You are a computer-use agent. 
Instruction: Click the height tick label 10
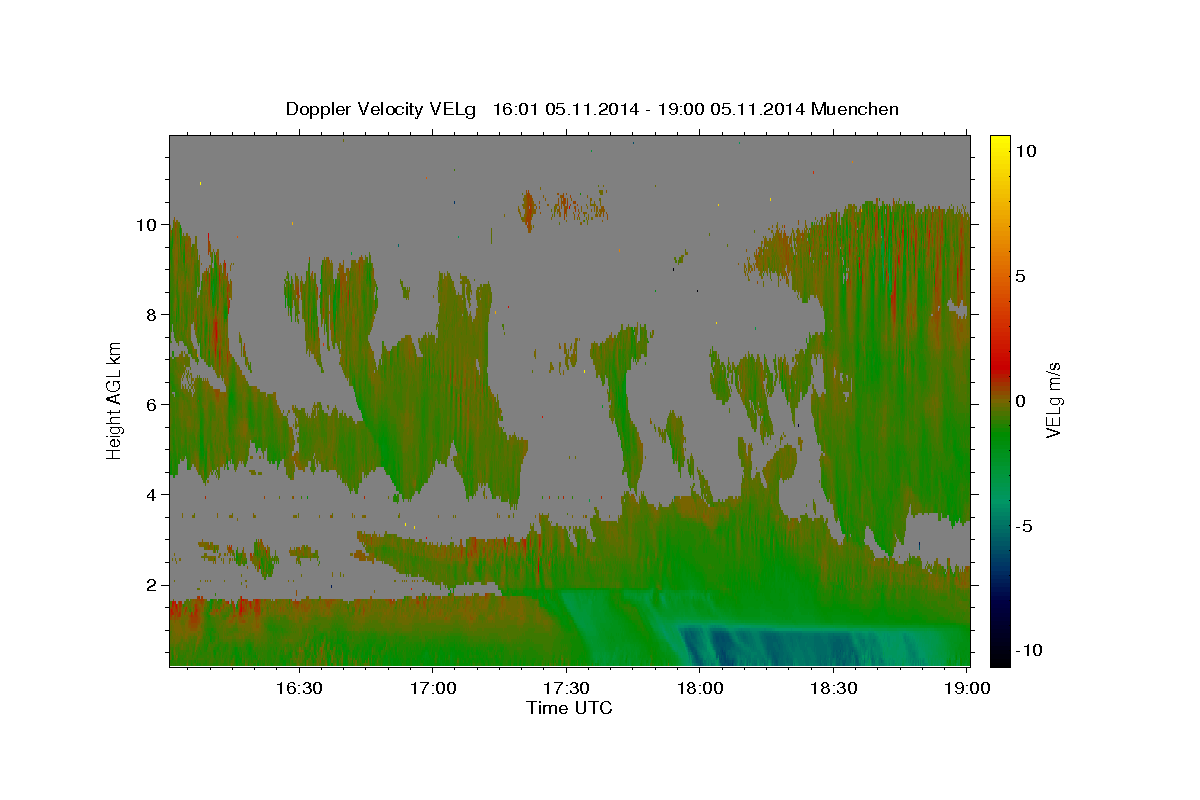point(146,225)
